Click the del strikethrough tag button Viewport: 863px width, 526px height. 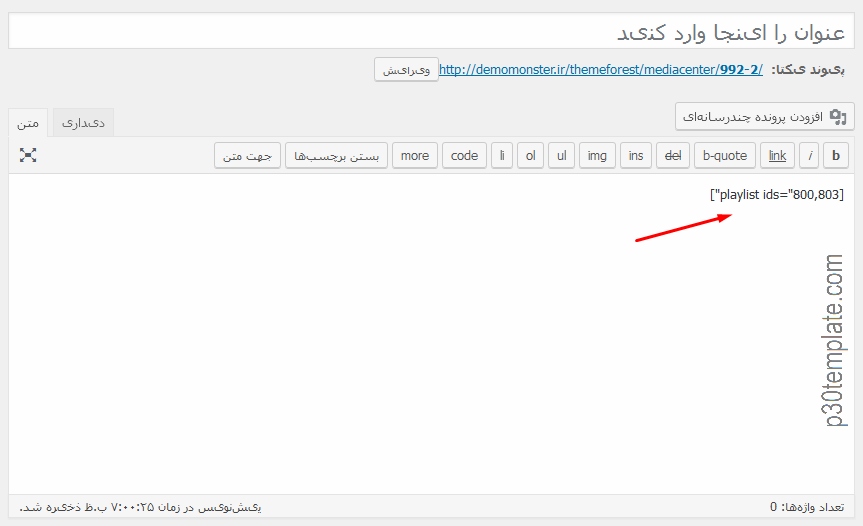coord(672,155)
